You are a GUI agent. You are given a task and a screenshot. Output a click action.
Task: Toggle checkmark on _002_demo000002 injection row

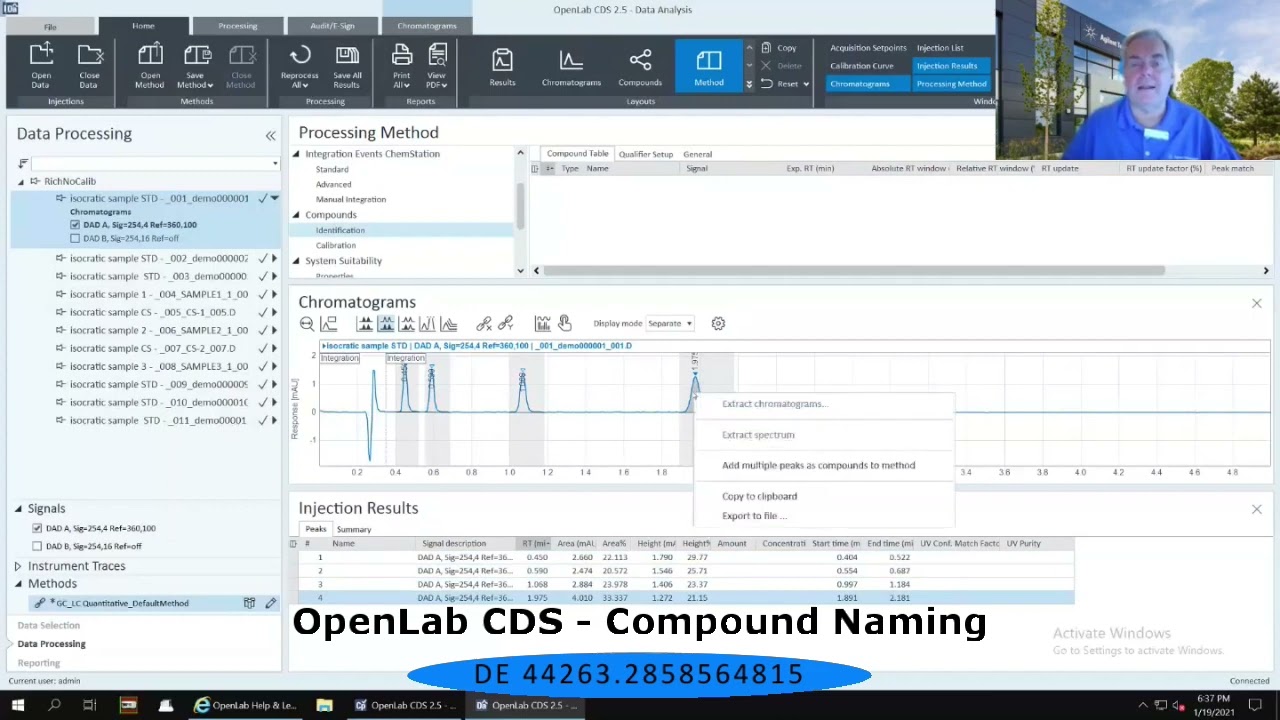pyautogui.click(x=262, y=258)
